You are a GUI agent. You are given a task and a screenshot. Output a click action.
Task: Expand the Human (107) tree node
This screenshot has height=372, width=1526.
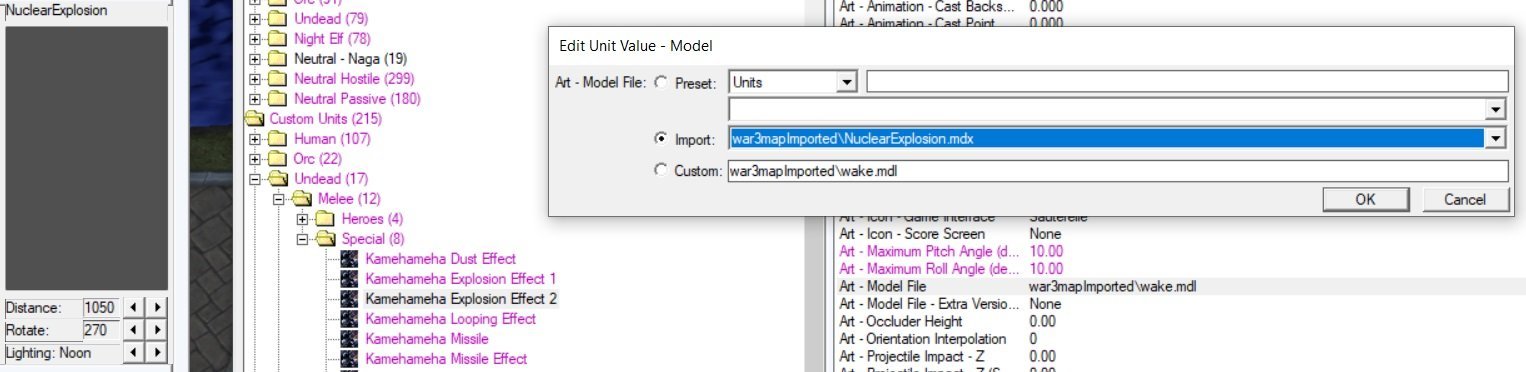click(x=255, y=139)
